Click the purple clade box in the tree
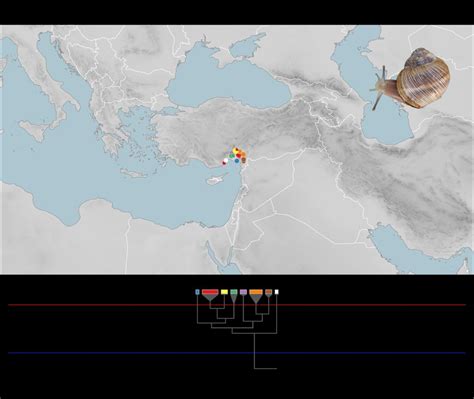The width and height of the screenshot is (474, 399). tap(243, 292)
